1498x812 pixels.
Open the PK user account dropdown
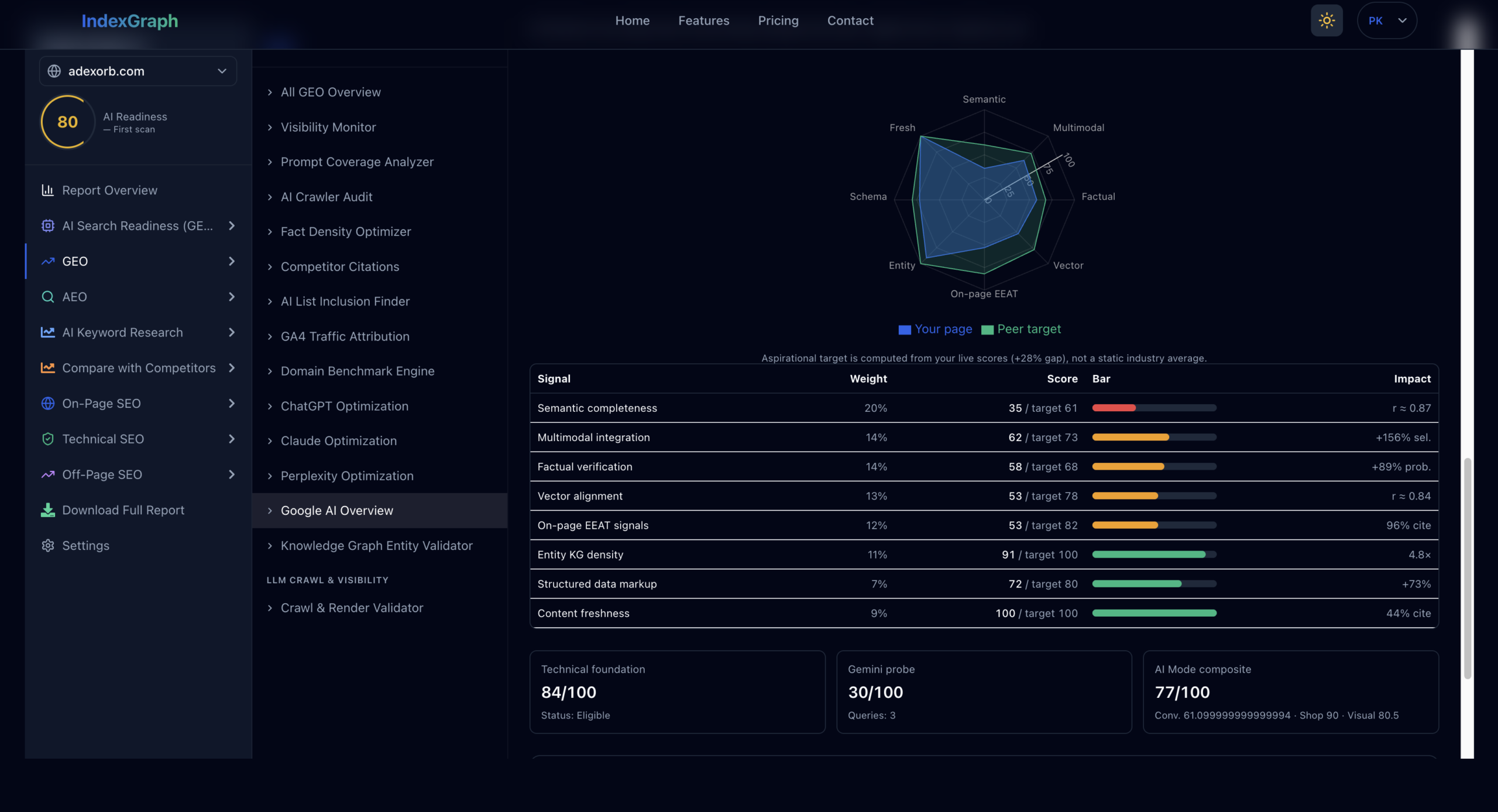pyautogui.click(x=1387, y=20)
